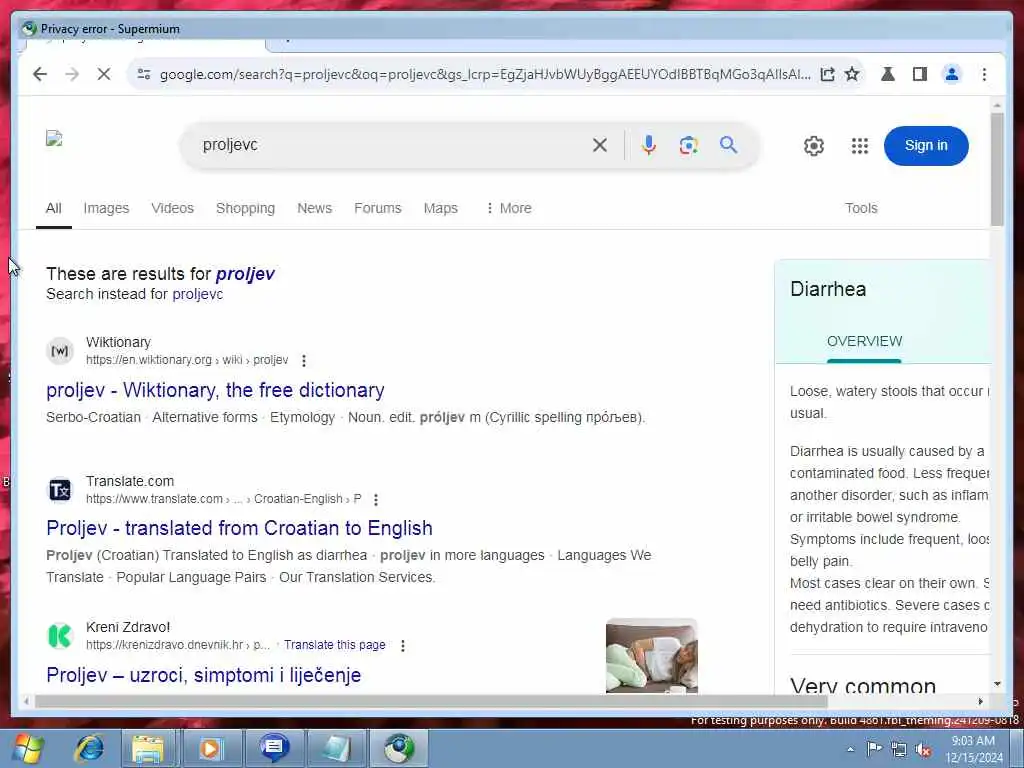Switch to the Maps tab
Image resolution: width=1024 pixels, height=768 pixels.
point(441,208)
